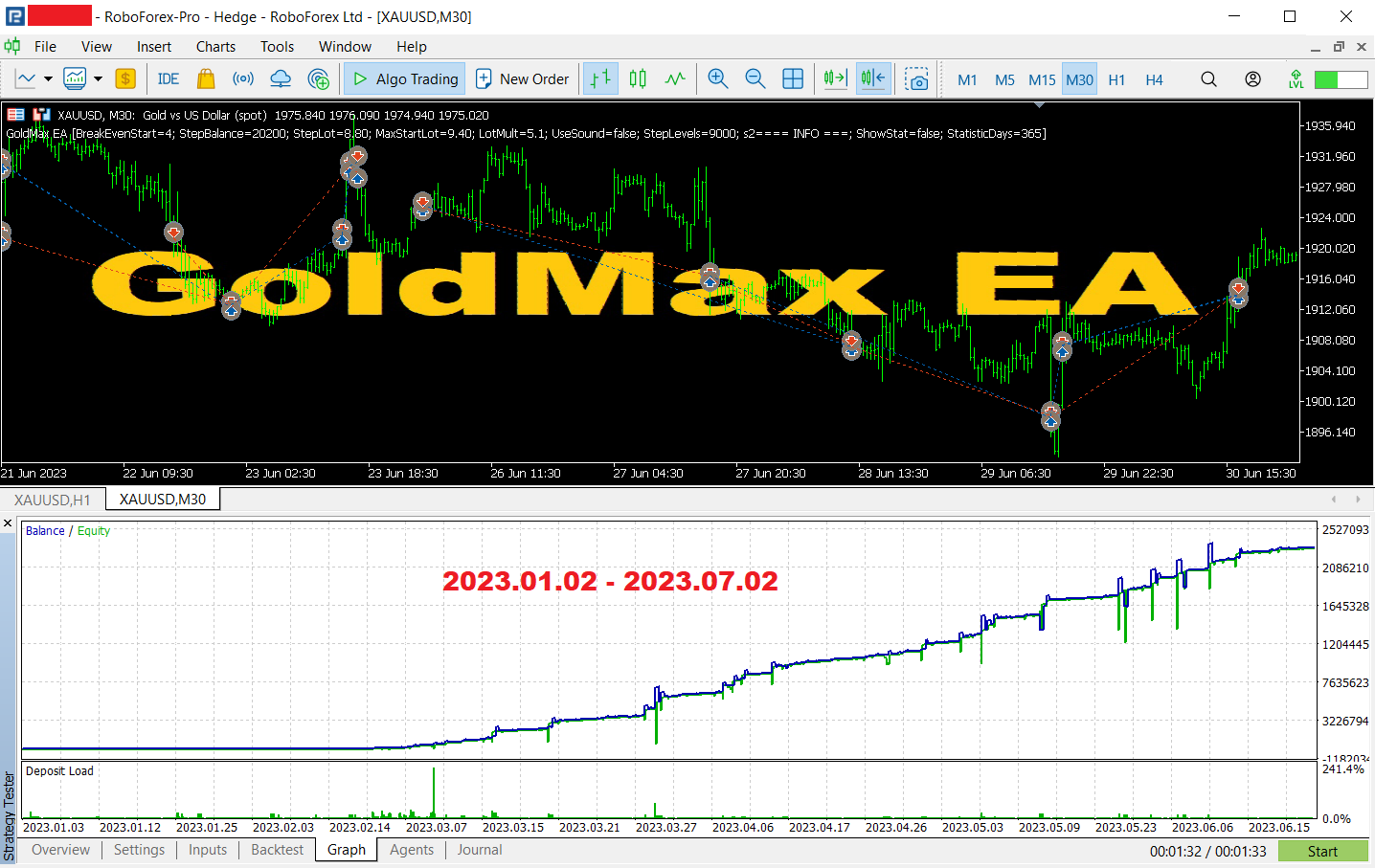Open the Market shopping bag icon
The image size is (1375, 868).
click(x=206, y=79)
